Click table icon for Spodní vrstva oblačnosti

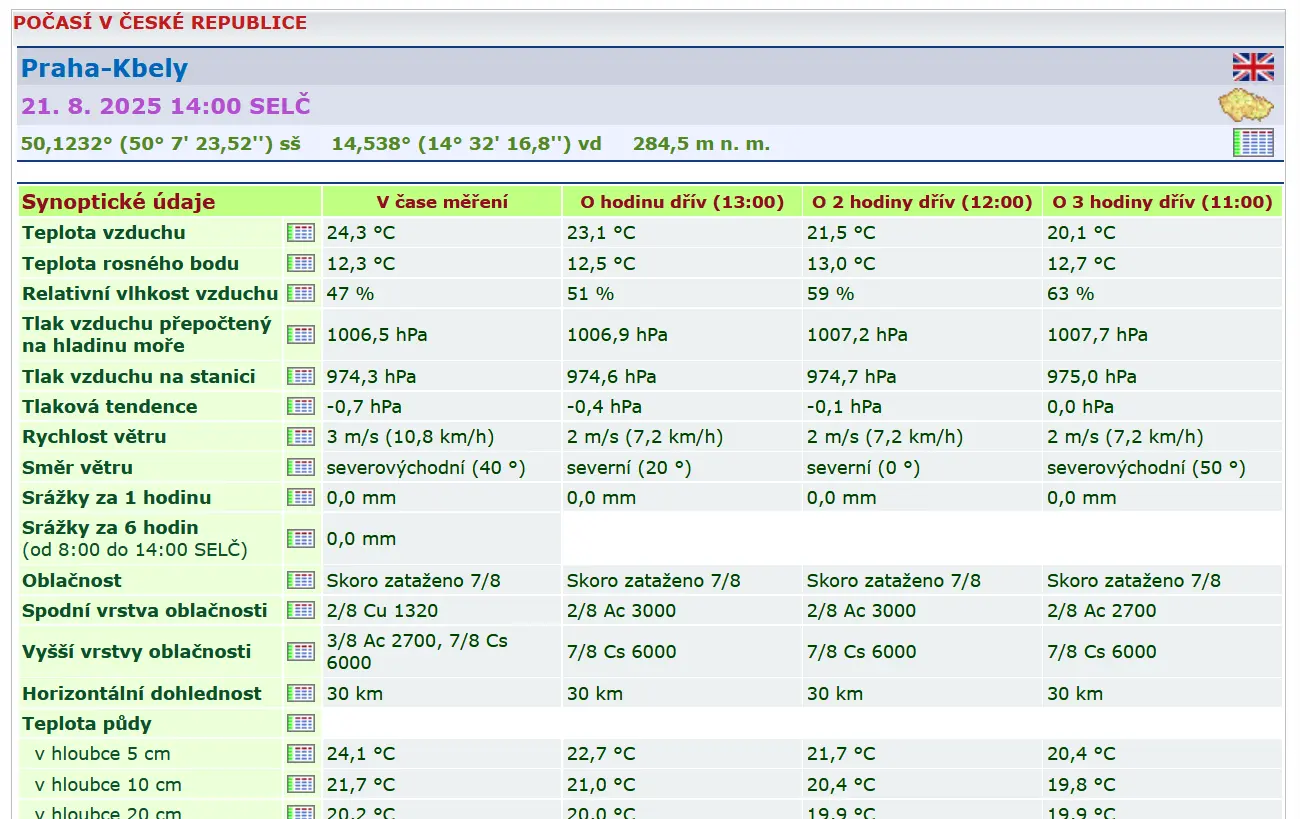300,610
